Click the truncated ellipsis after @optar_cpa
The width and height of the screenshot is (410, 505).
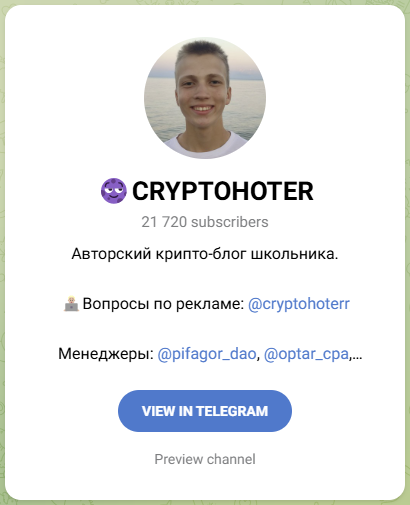pyautogui.click(x=357, y=357)
